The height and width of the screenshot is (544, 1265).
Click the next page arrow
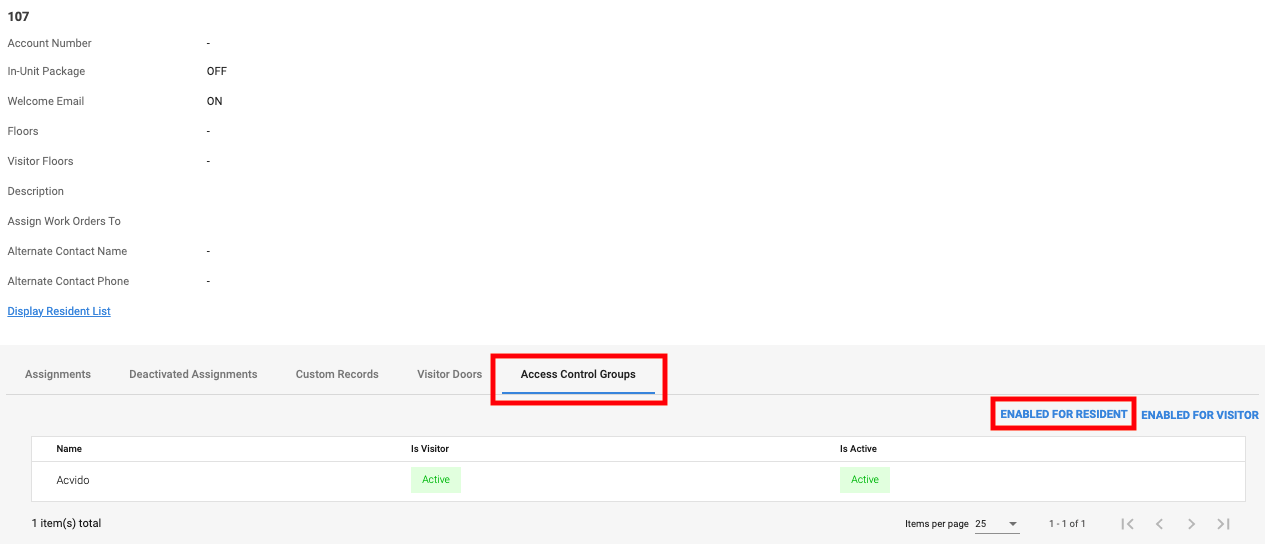pos(1191,524)
